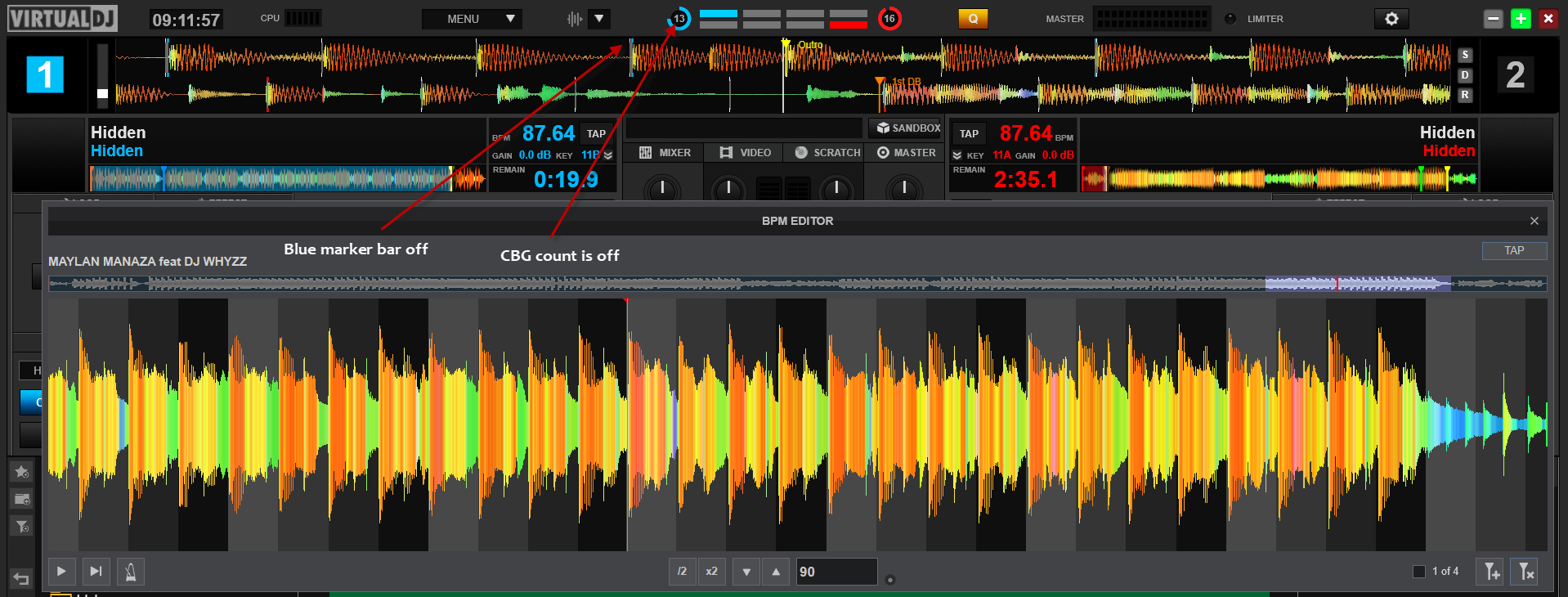This screenshot has width=1568, height=597.
Task: Click the orange Q quantize button
Action: pyautogui.click(x=973, y=18)
